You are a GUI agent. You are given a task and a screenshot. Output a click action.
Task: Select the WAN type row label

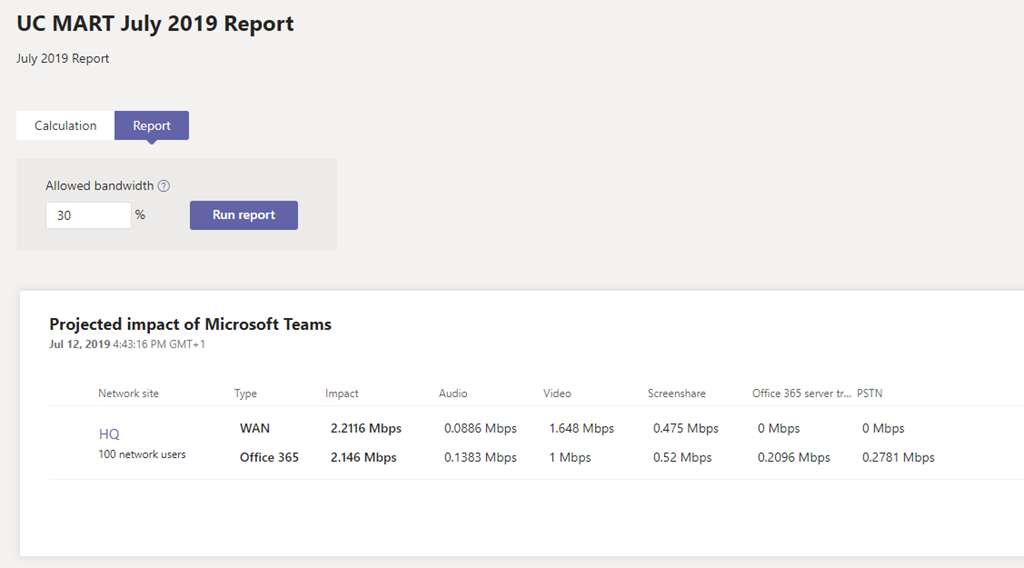tap(255, 428)
